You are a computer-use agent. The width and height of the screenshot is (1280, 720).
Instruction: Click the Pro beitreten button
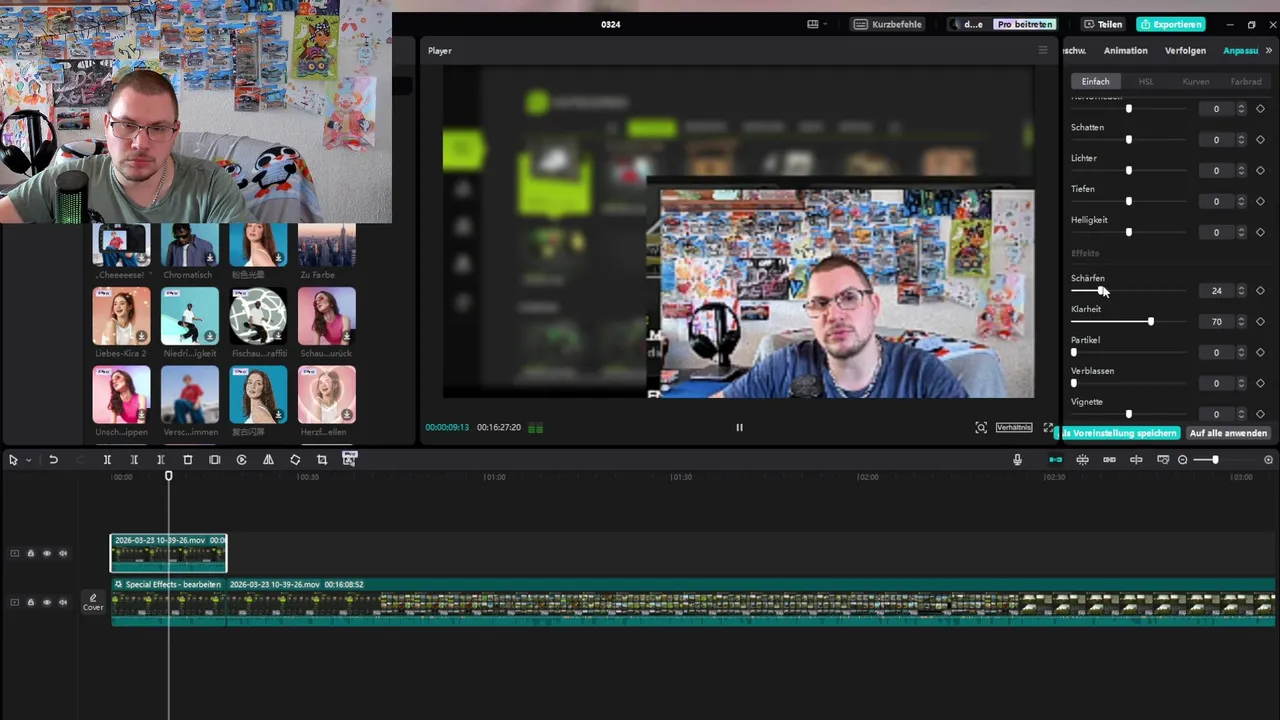pos(1025,24)
